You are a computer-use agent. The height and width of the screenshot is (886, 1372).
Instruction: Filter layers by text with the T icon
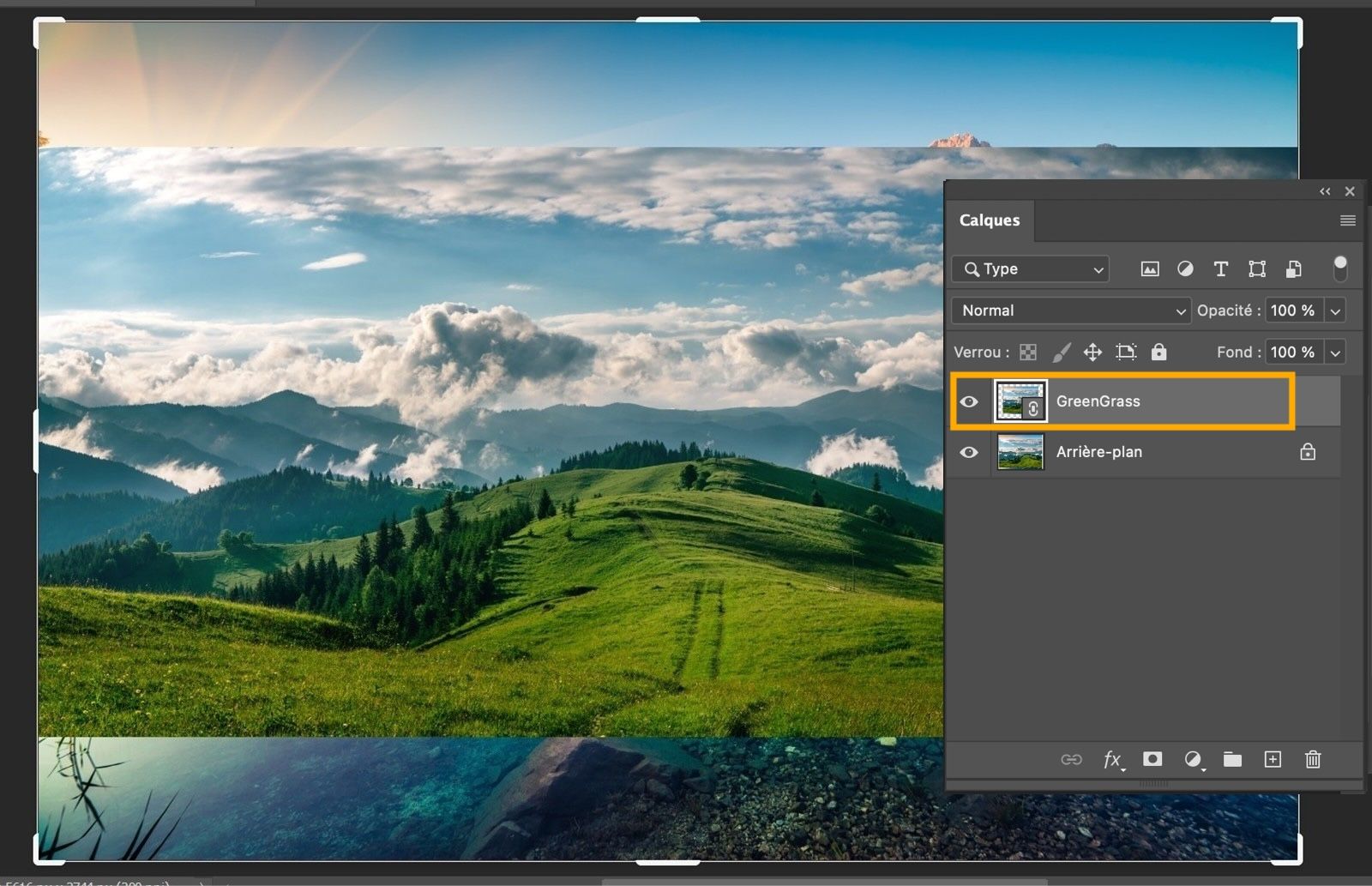point(1221,268)
